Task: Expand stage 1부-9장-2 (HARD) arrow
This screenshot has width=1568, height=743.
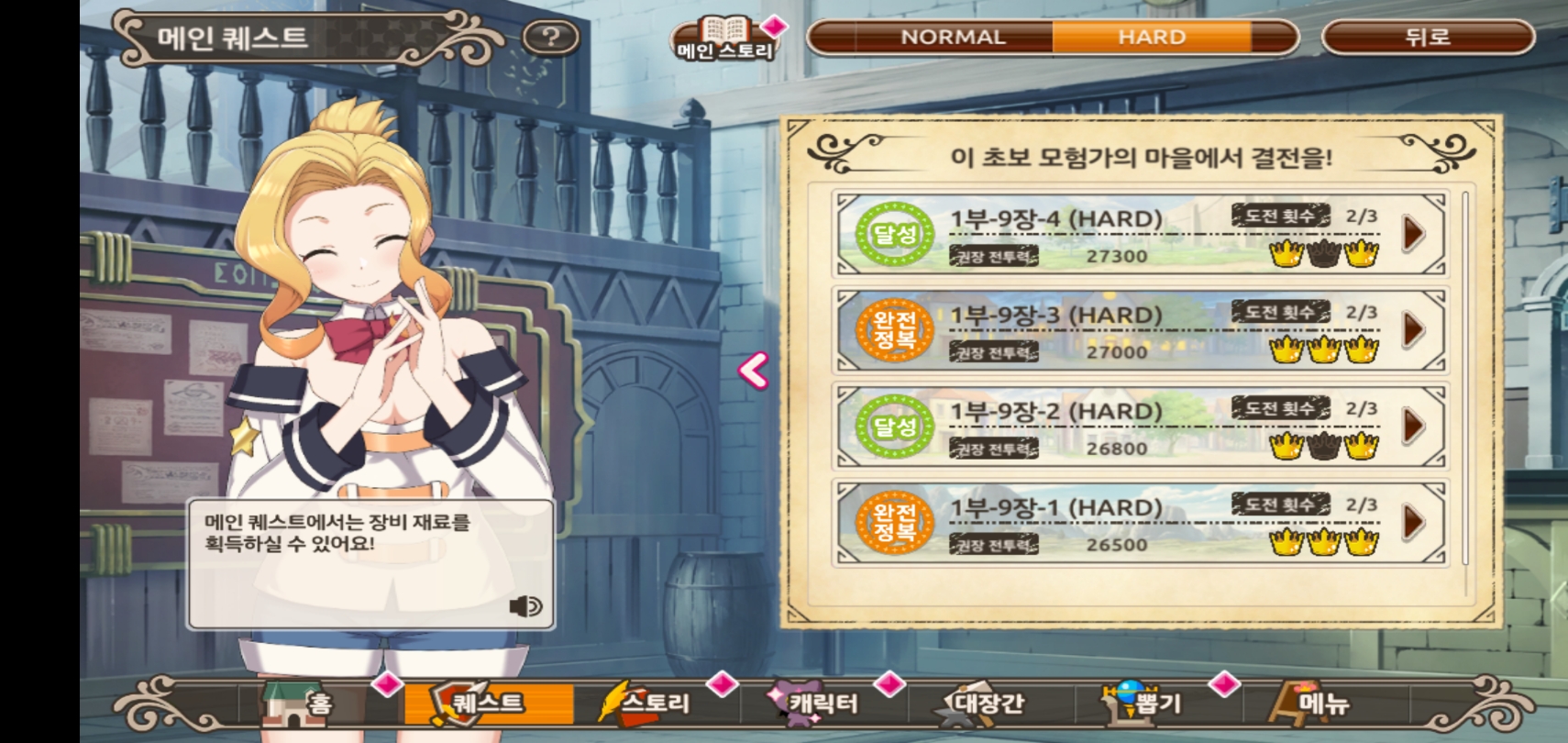Action: [x=1413, y=426]
